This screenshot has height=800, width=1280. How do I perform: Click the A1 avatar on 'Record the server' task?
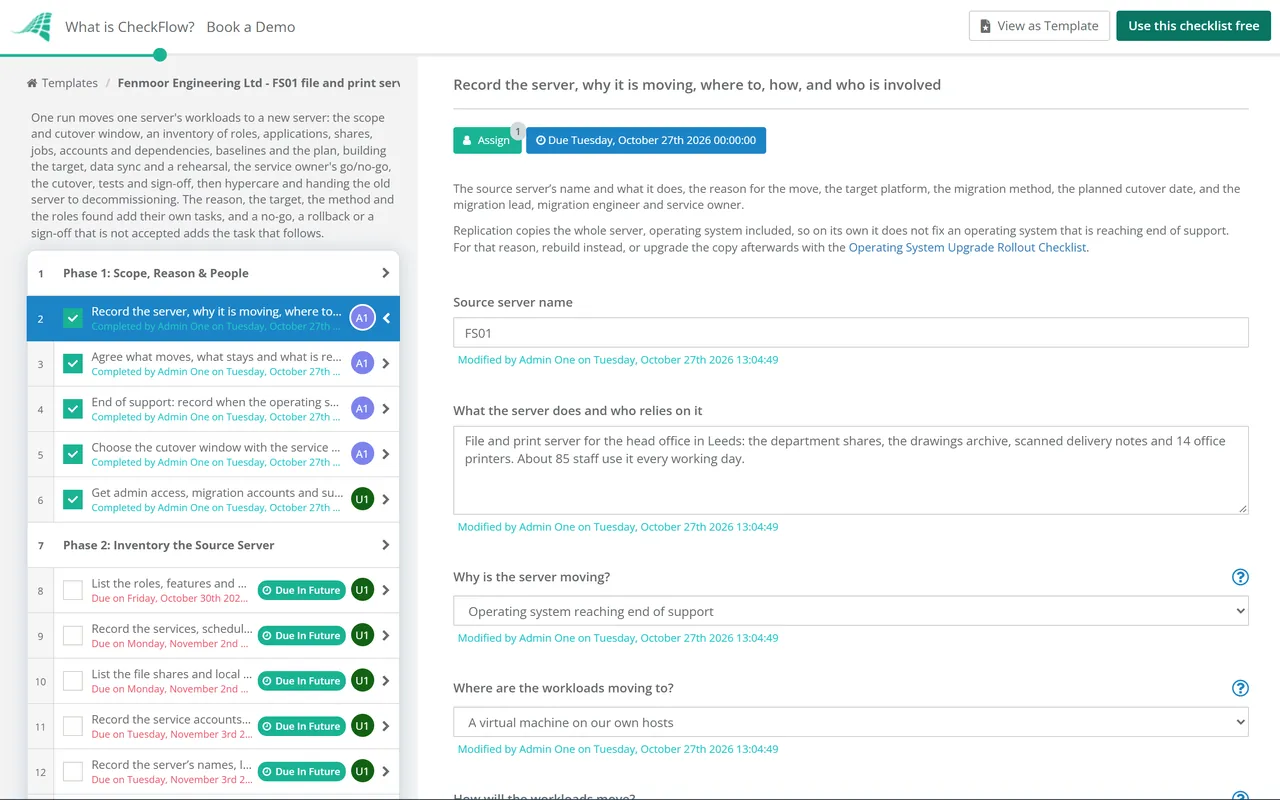point(362,318)
